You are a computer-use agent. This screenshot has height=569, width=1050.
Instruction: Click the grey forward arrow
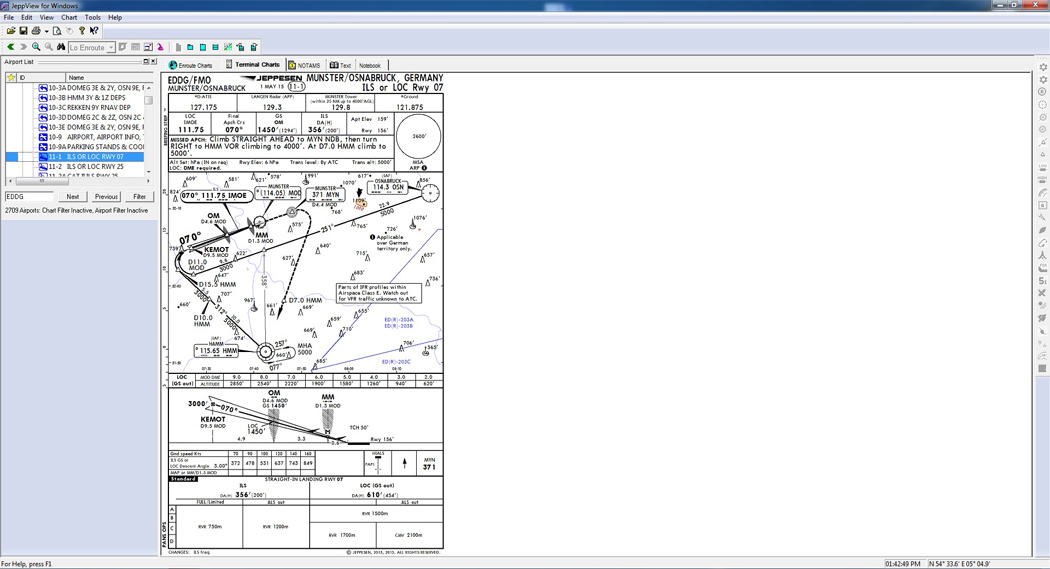(x=23, y=48)
